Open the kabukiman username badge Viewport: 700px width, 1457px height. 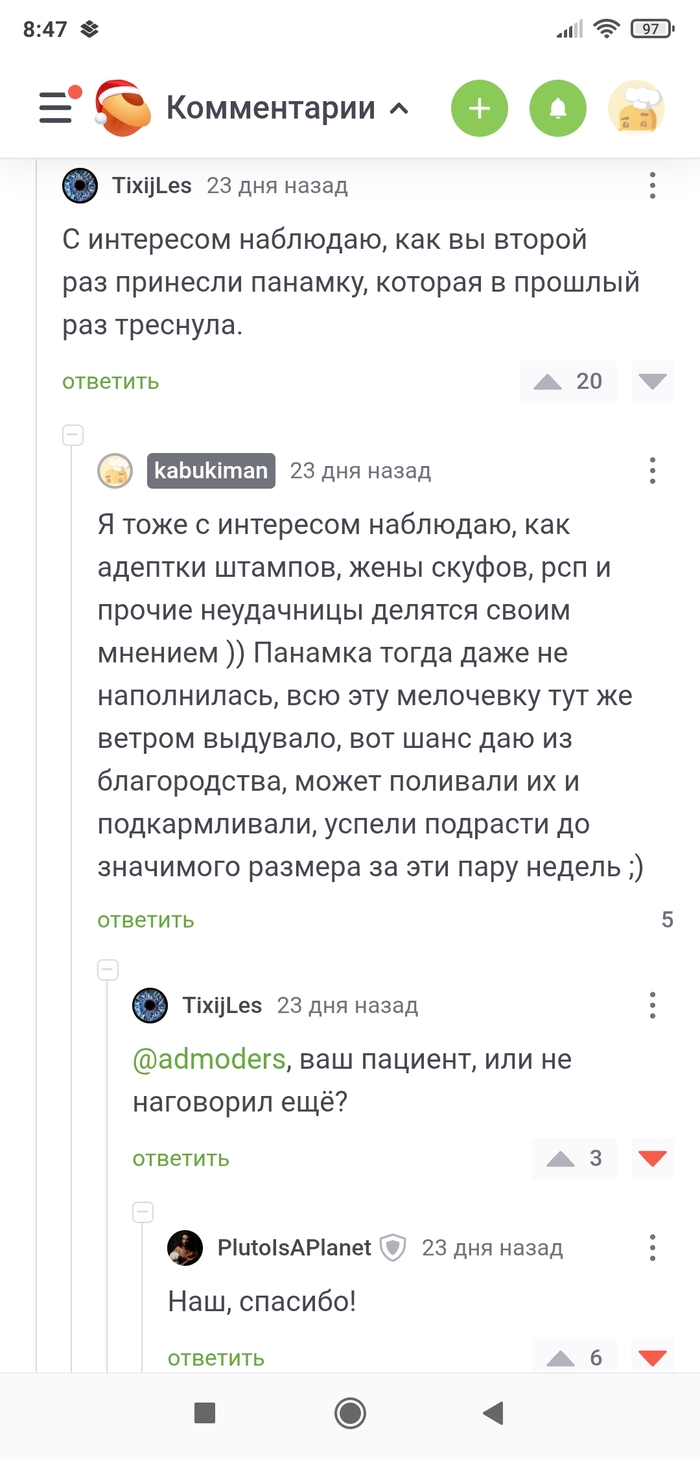211,471
